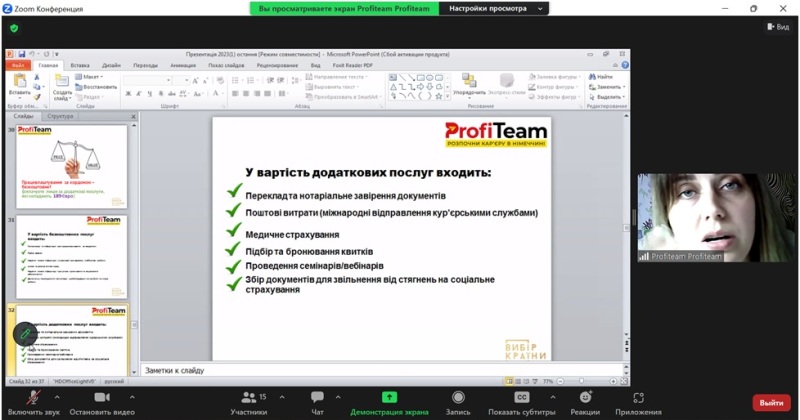800x420 pixels.
Task: Expand chat options arrow
Action: [x=338, y=397]
